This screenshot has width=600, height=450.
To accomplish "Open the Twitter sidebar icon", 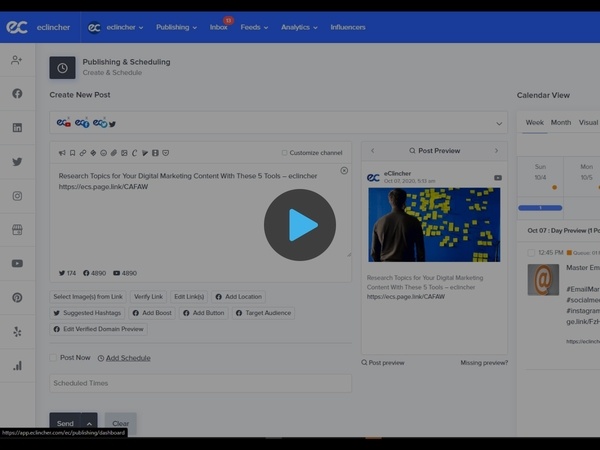I will [x=17, y=161].
